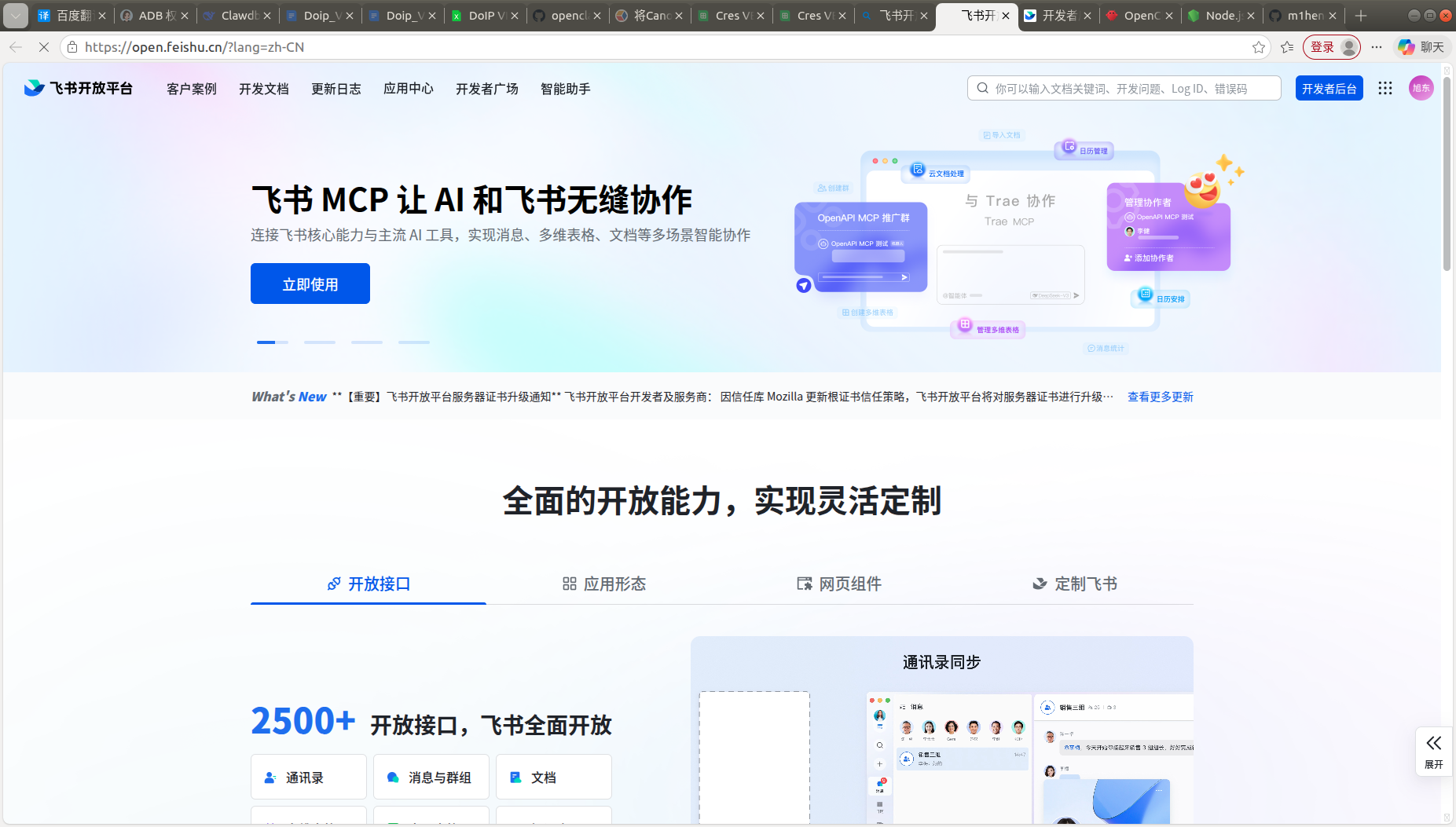Viewport: 1456px width, 827px height.
Task: Open the browser tab list dropdown
Action: (x=16, y=16)
